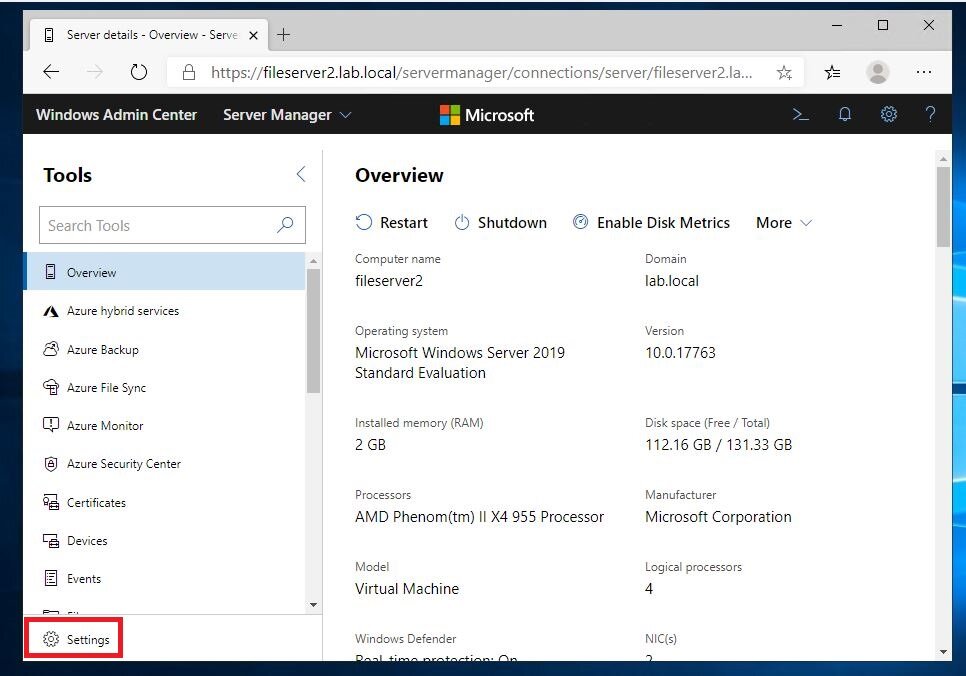
Task: Select the Server details - Overview tab
Action: pos(149,35)
